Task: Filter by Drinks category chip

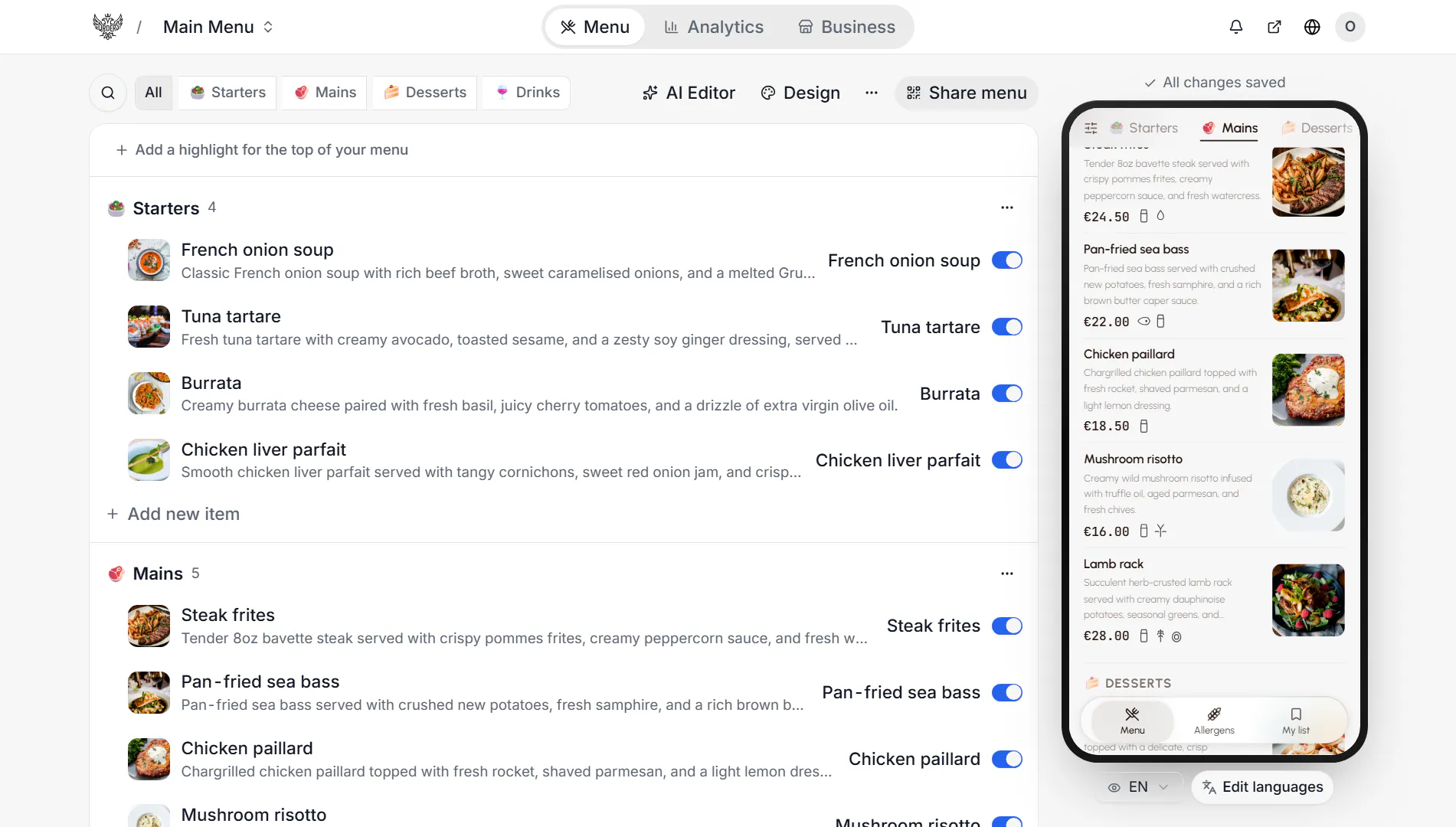Action: 527,93
